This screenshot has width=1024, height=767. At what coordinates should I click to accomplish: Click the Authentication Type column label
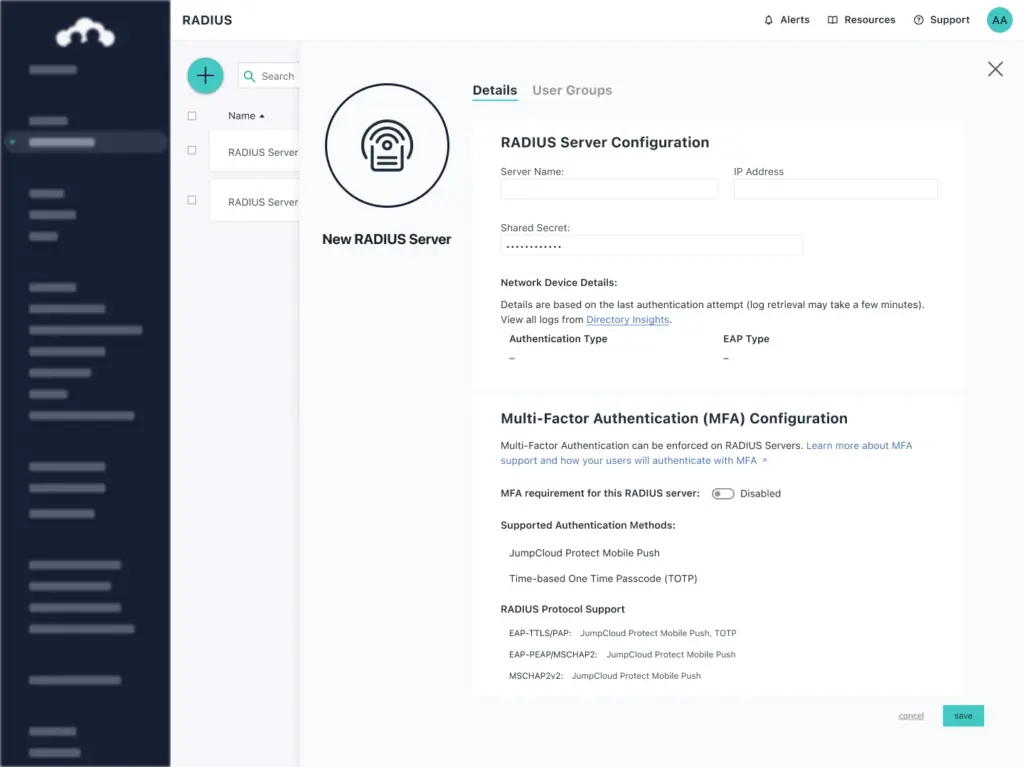click(558, 339)
